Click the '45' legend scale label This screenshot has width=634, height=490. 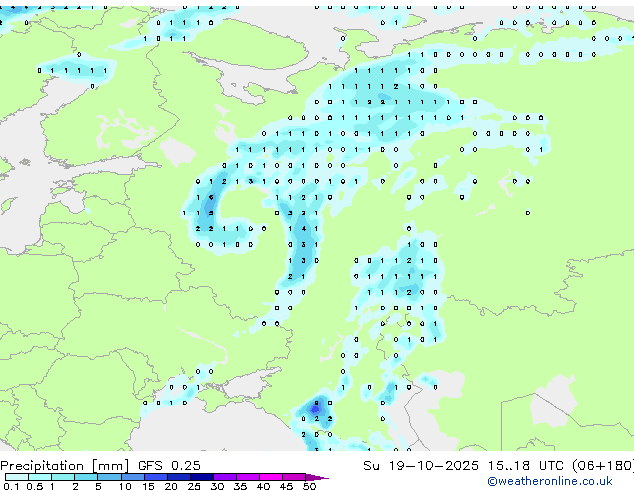pos(287,486)
